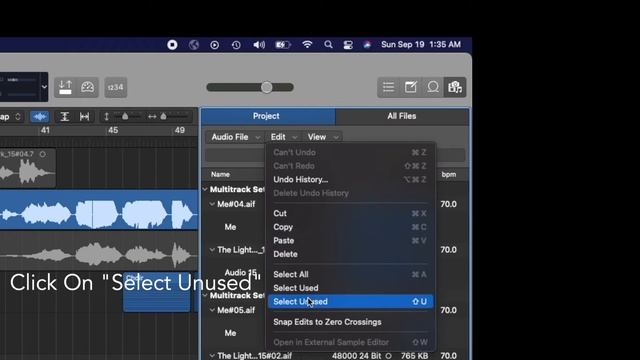Image resolution: width=640 pixels, height=360 pixels.
Task: Choose Copy from the Edit menu
Action: click(350, 227)
